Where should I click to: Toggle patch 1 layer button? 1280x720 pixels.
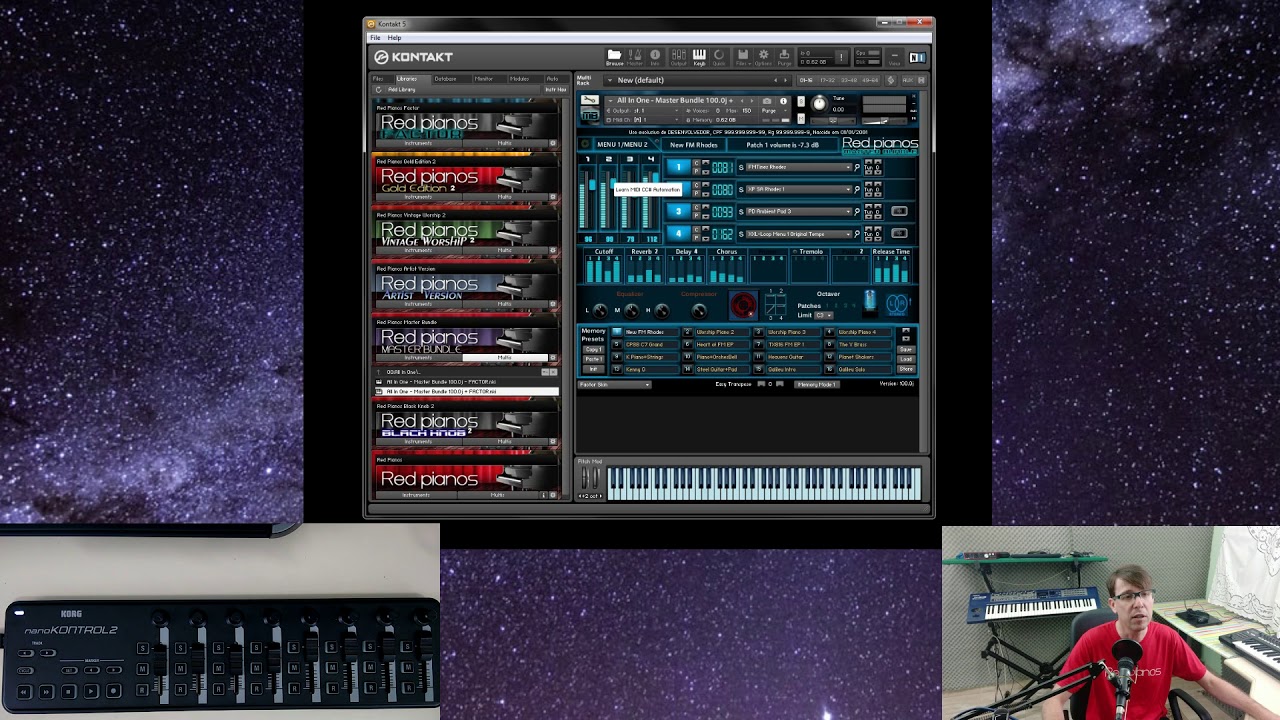(678, 167)
